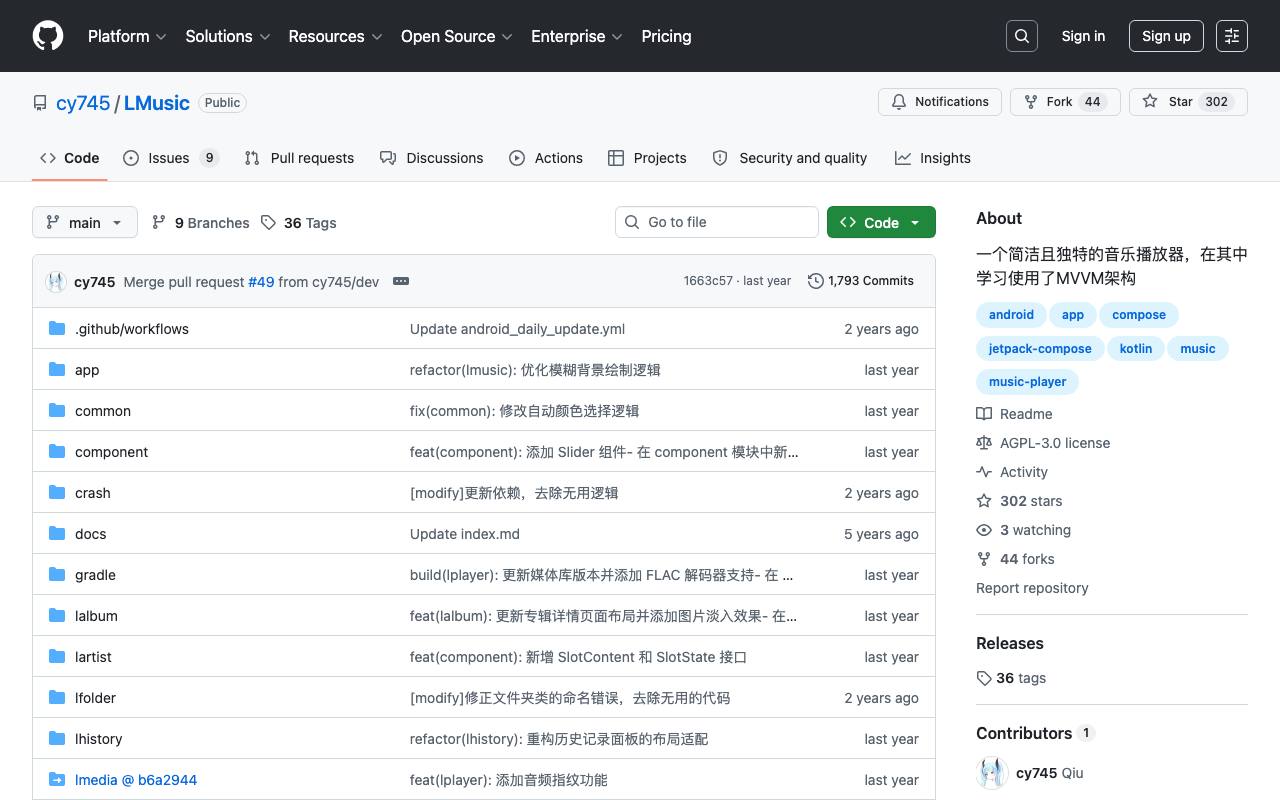This screenshot has height=800, width=1280.
Task: Expand the Platform menu
Action: point(127,36)
